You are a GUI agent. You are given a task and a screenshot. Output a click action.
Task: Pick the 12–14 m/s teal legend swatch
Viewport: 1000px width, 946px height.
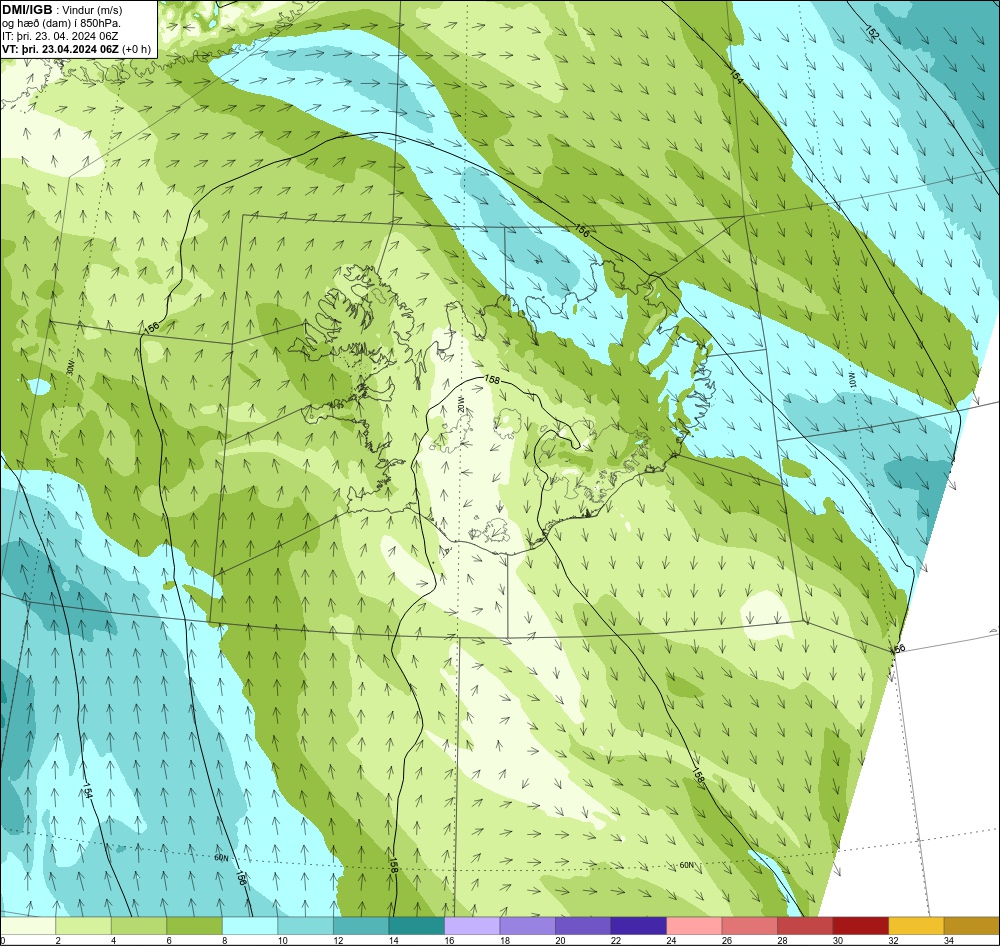[x=361, y=926]
